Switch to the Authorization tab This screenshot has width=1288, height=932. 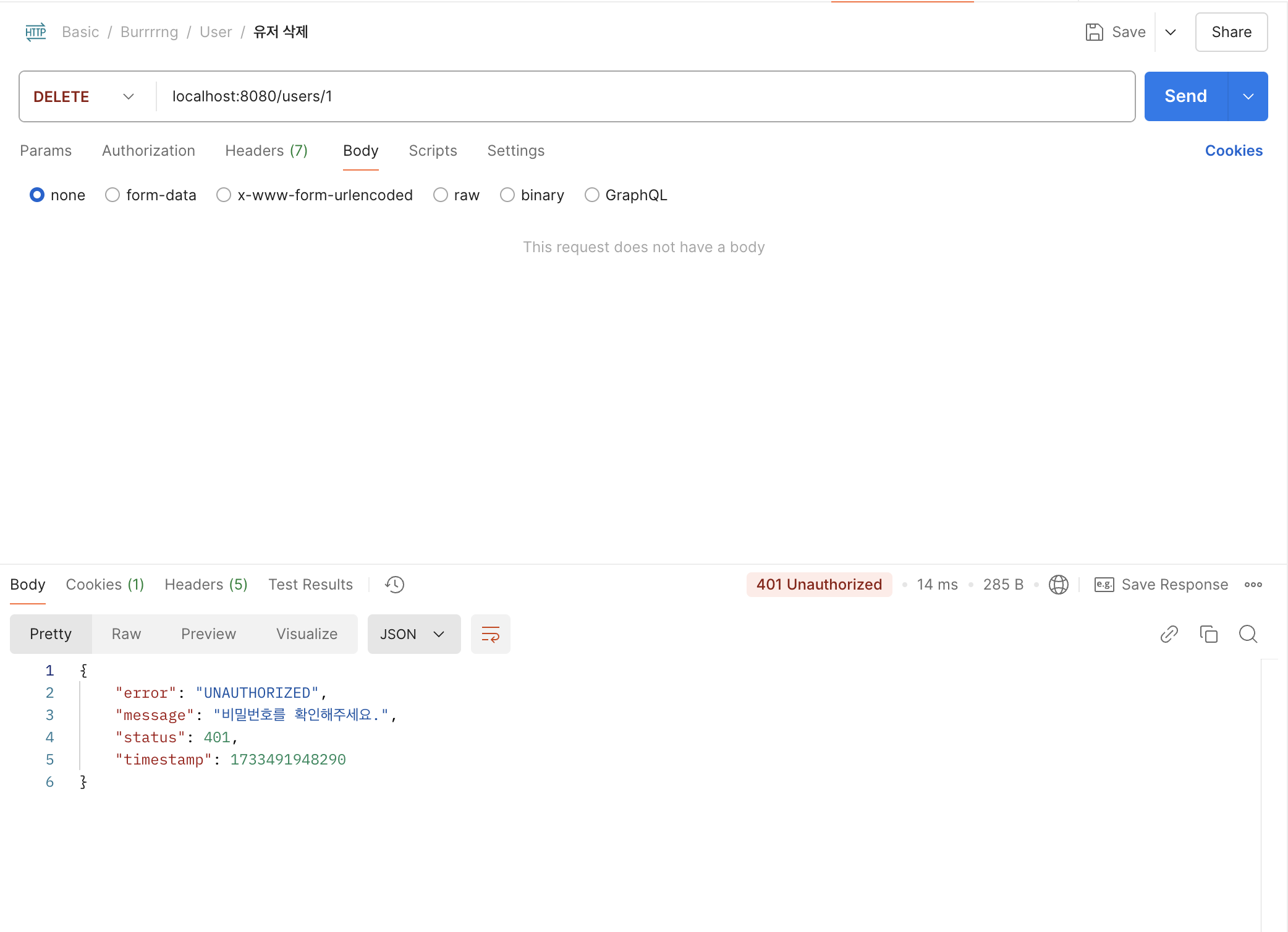tap(148, 151)
